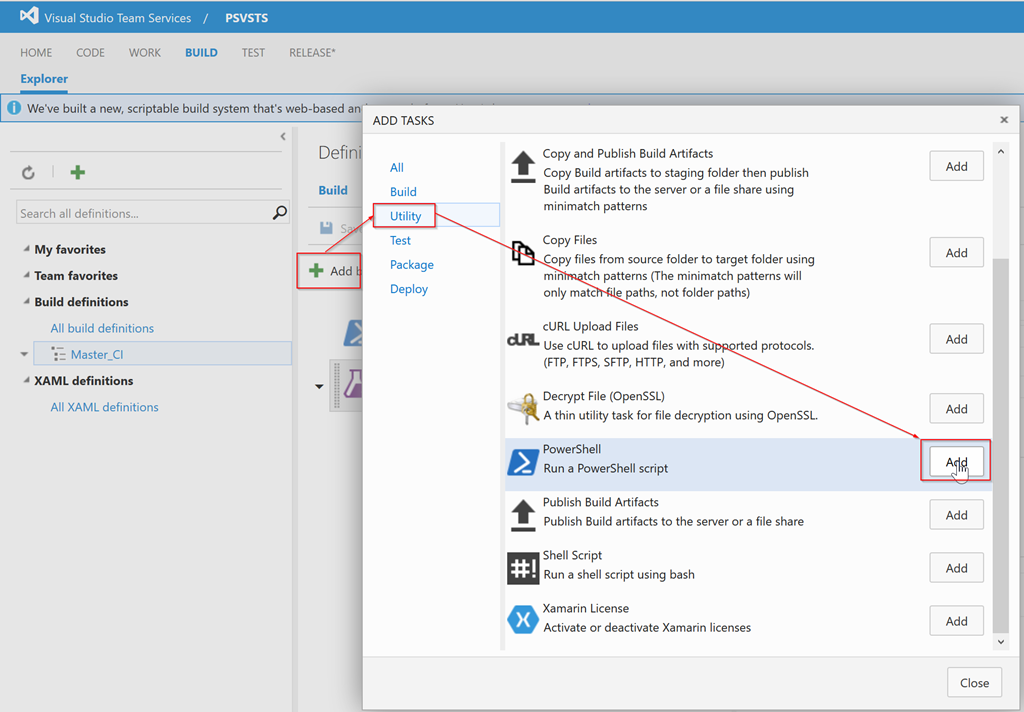Add the PowerShell task
This screenshot has width=1024, height=712.
tap(956, 462)
